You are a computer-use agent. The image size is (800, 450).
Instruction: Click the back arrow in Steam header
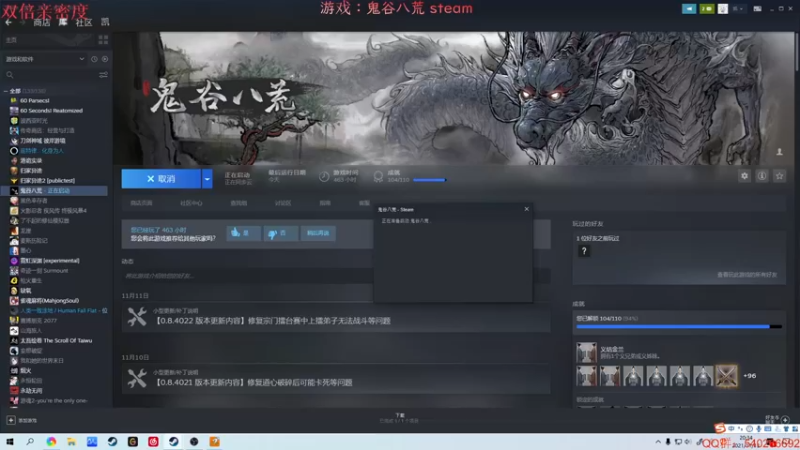pos(8,22)
